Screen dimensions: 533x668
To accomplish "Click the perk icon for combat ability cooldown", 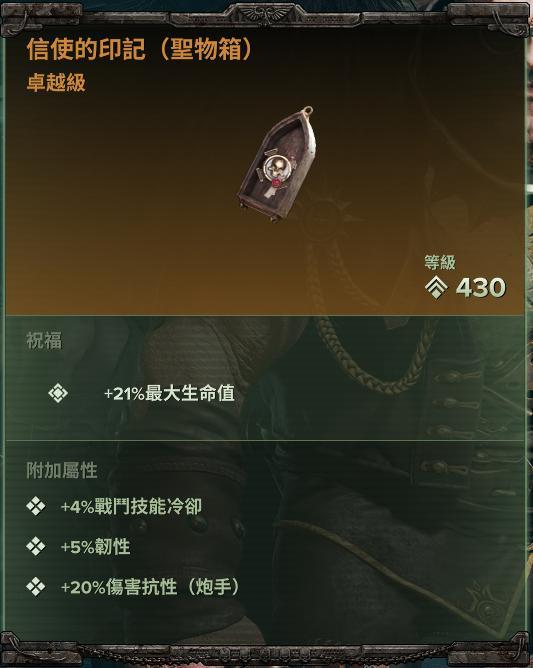I will [36, 506].
